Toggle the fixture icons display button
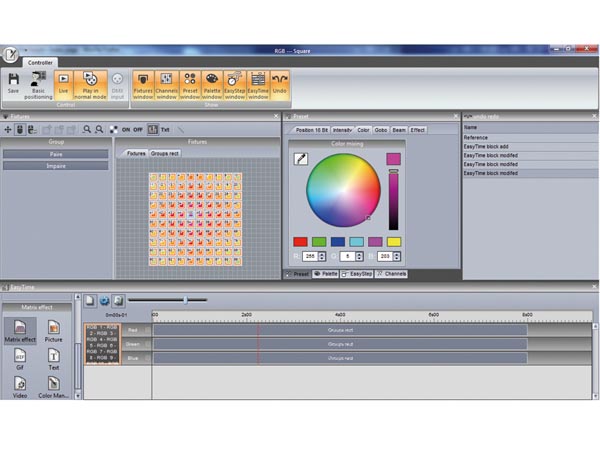600x450 pixels. tap(153, 130)
